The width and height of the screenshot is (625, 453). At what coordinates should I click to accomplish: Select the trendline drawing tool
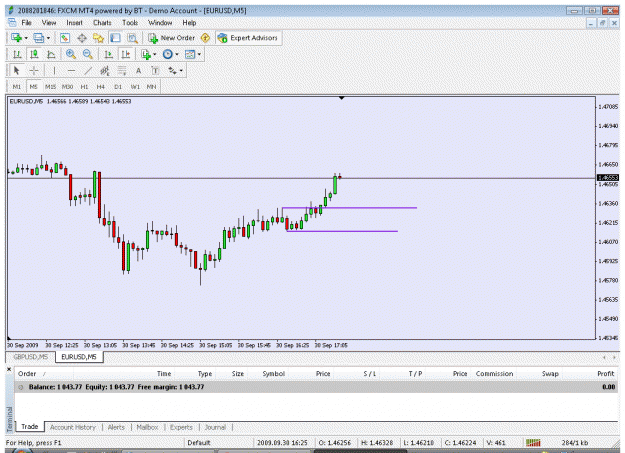[x=88, y=71]
